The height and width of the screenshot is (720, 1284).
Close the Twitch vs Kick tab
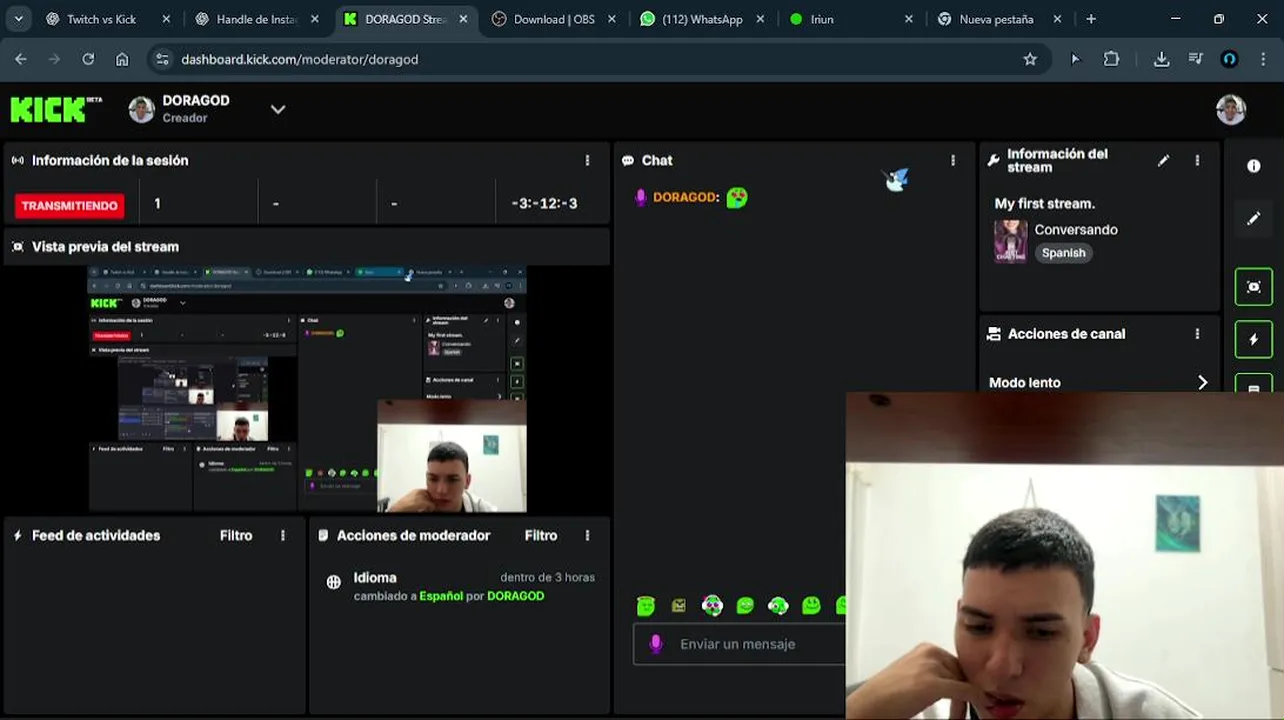tap(166, 19)
